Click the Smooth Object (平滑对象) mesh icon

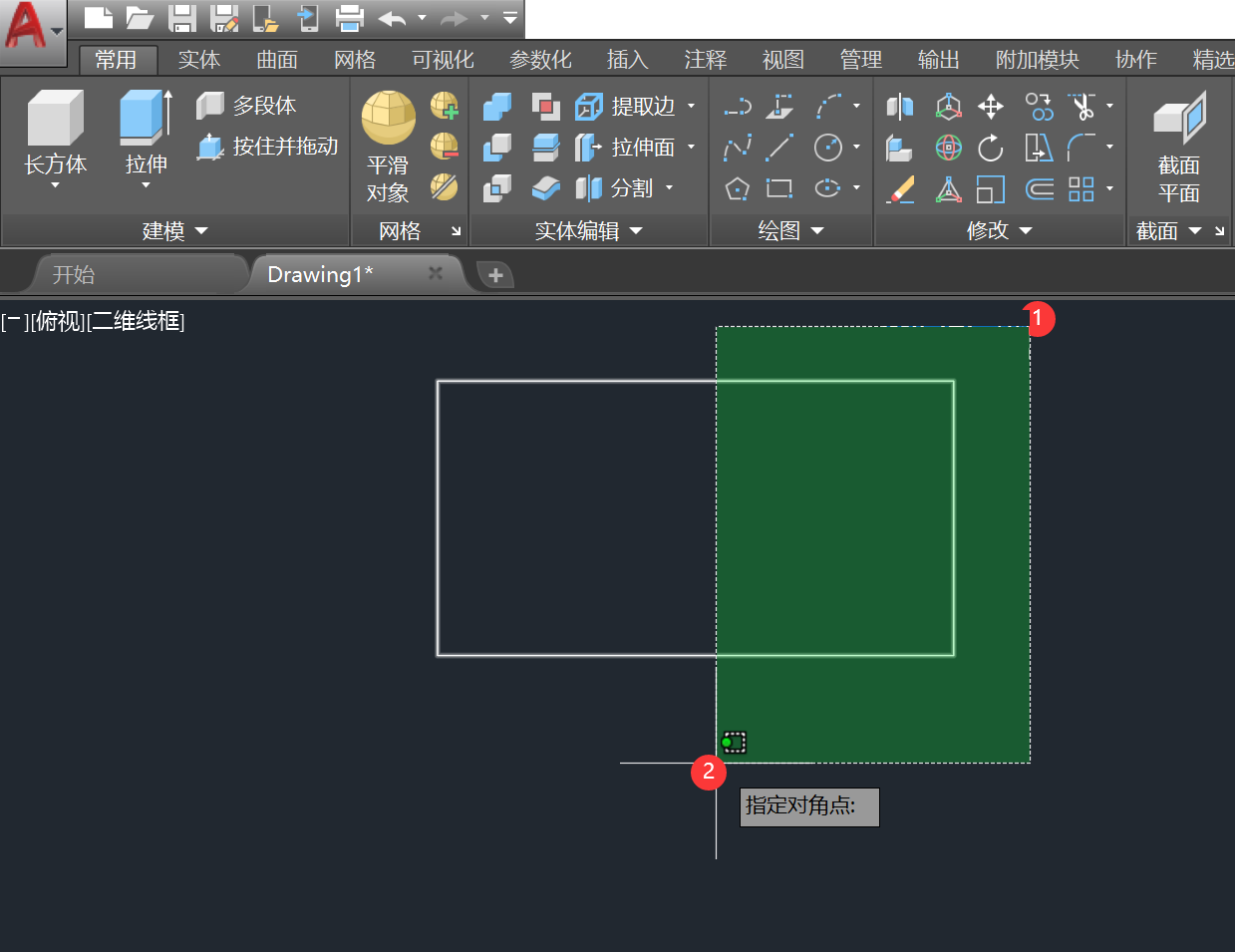point(388,119)
